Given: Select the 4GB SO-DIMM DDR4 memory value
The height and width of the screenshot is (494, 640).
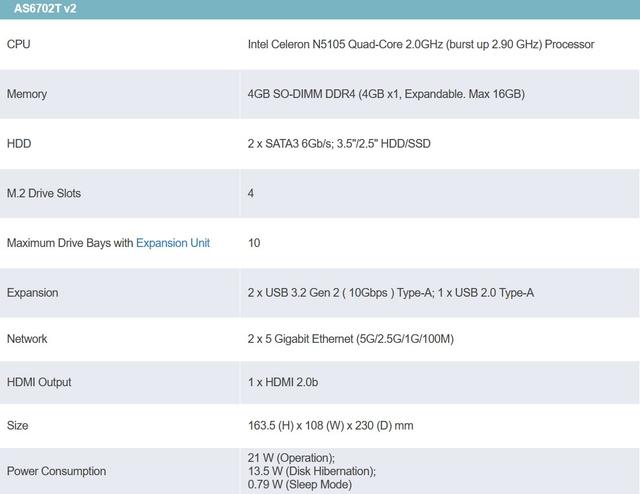Looking at the screenshot, I should coord(386,94).
